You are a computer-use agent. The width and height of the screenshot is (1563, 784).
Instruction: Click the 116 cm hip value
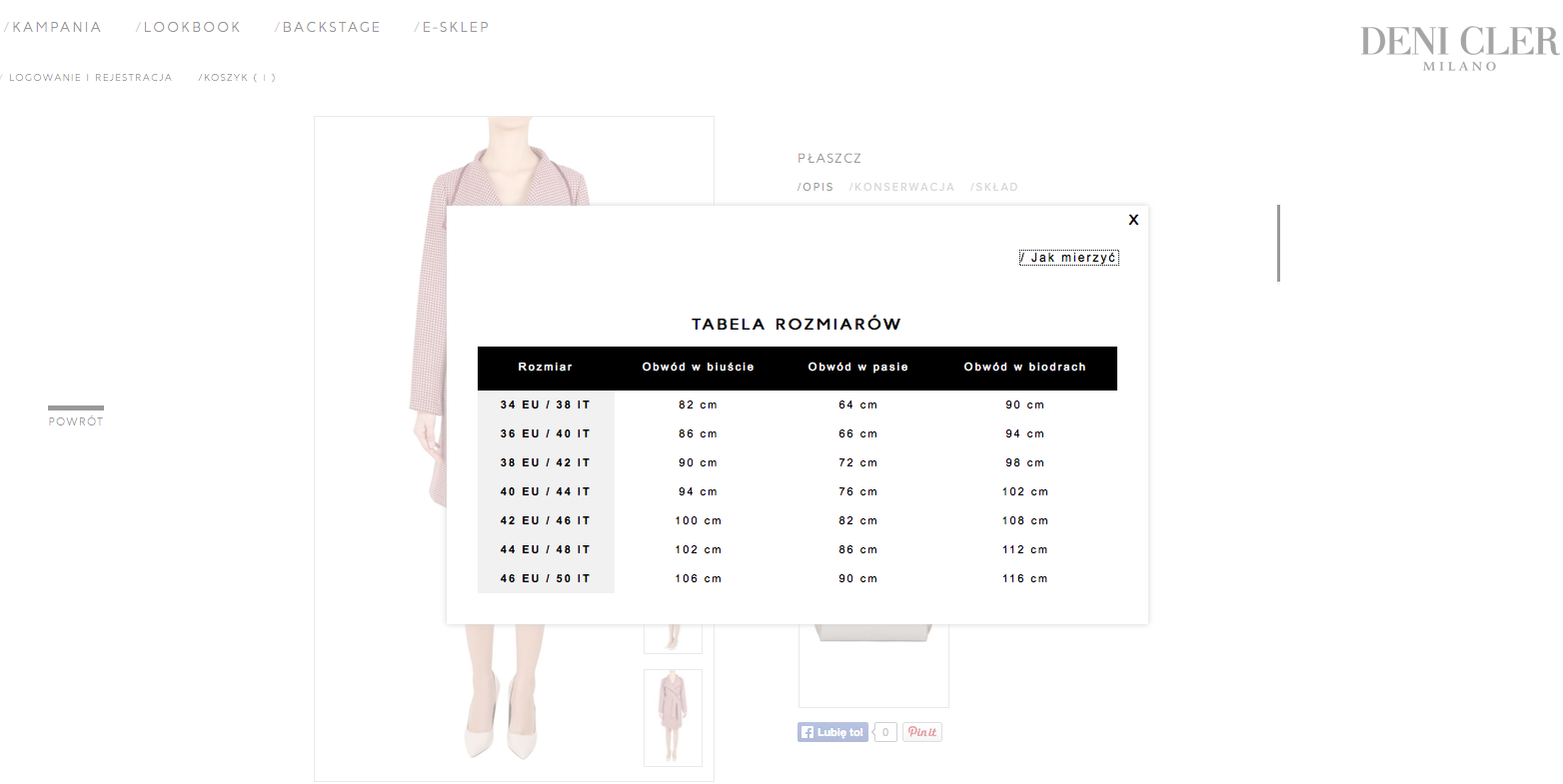click(x=1025, y=578)
